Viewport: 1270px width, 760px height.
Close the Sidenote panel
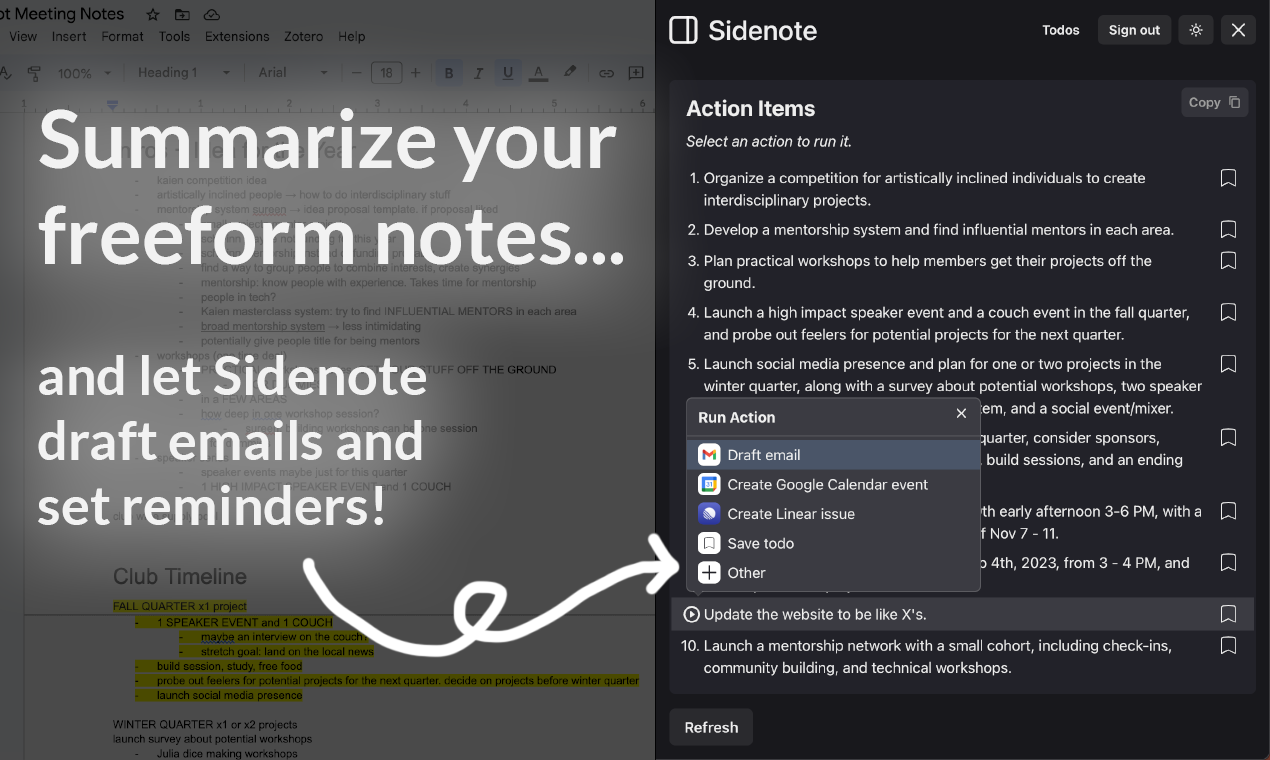[1238, 30]
